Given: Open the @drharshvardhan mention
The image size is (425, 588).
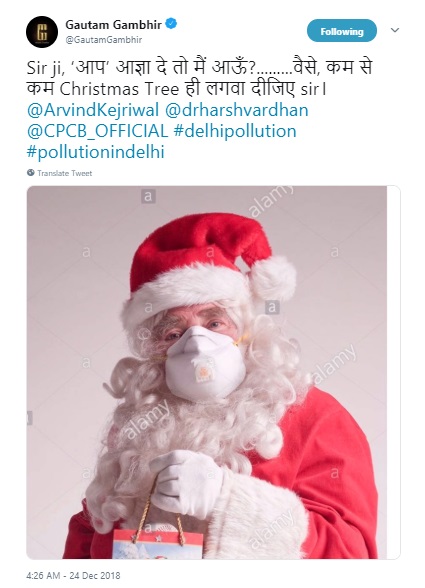Looking at the screenshot, I should tap(236, 110).
